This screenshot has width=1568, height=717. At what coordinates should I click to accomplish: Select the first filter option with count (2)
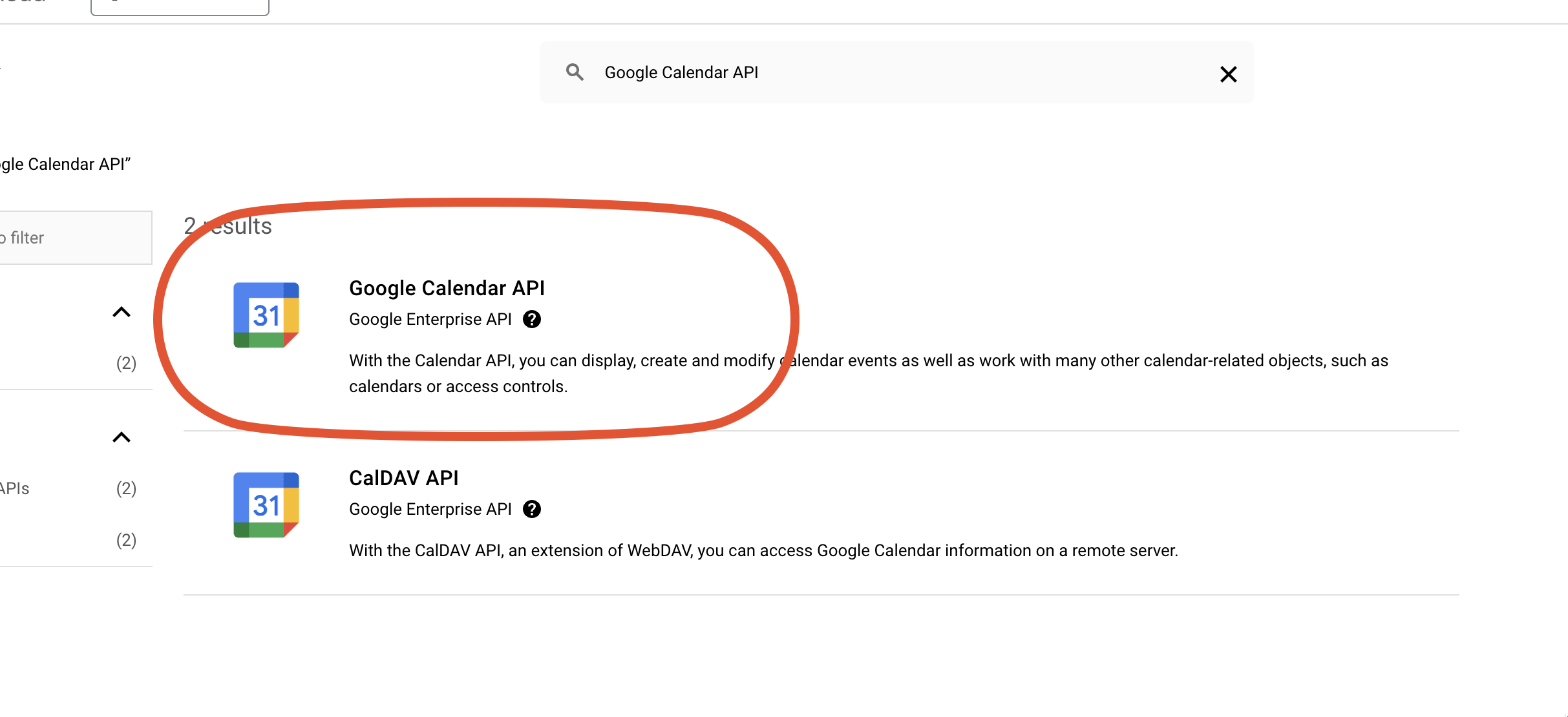[125, 363]
